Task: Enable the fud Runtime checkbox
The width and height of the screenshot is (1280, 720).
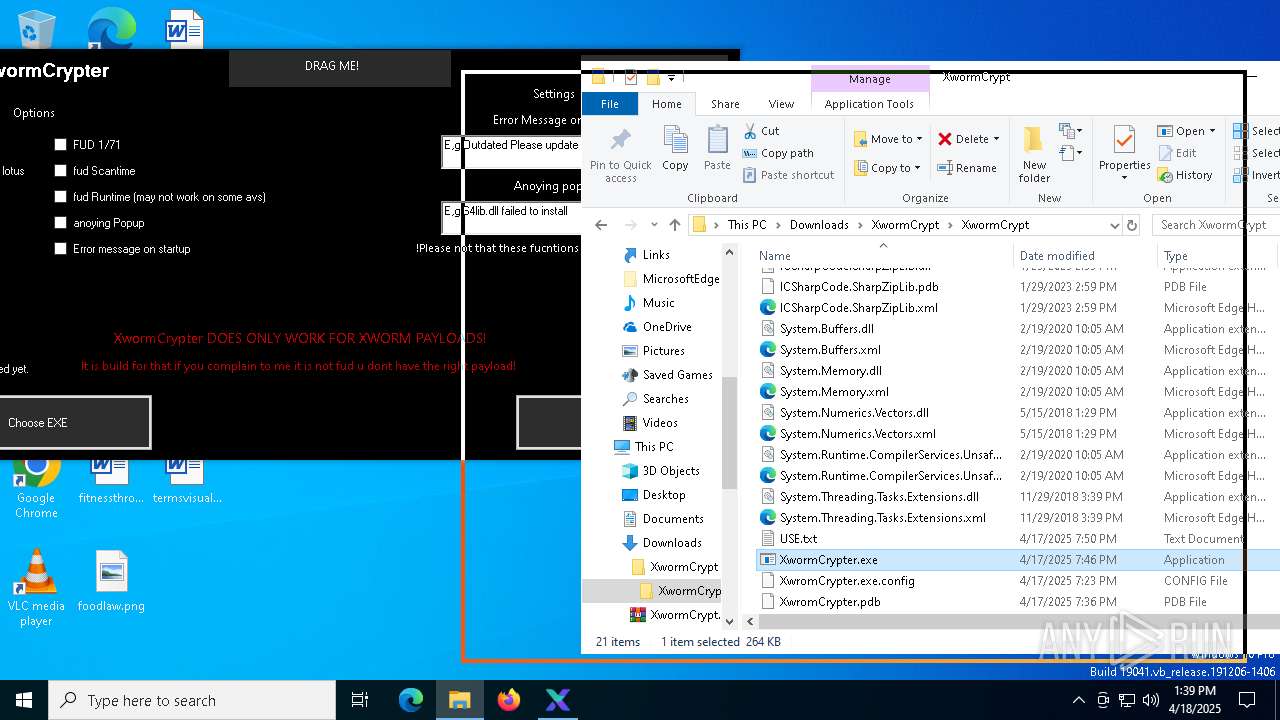Action: [x=61, y=197]
